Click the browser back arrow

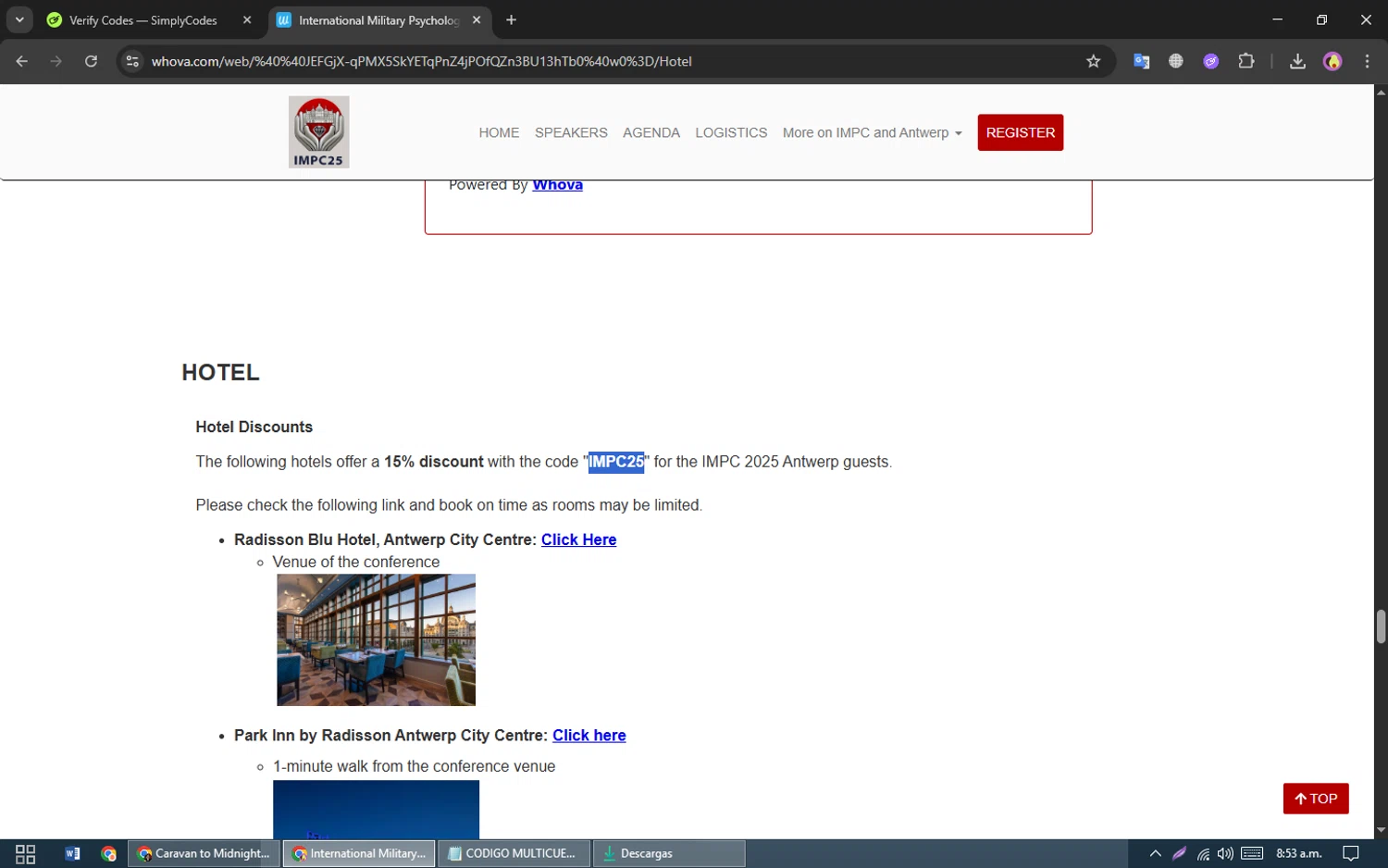point(22,61)
